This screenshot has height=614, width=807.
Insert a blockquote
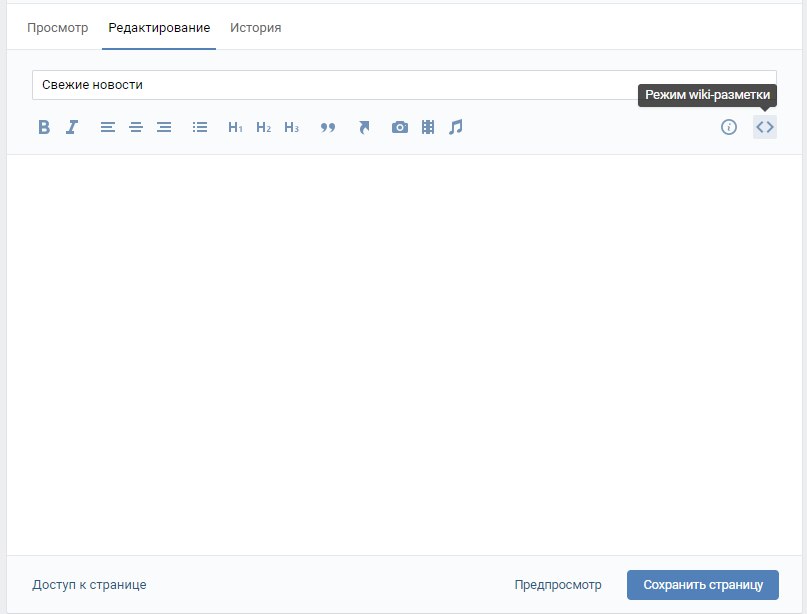[327, 127]
